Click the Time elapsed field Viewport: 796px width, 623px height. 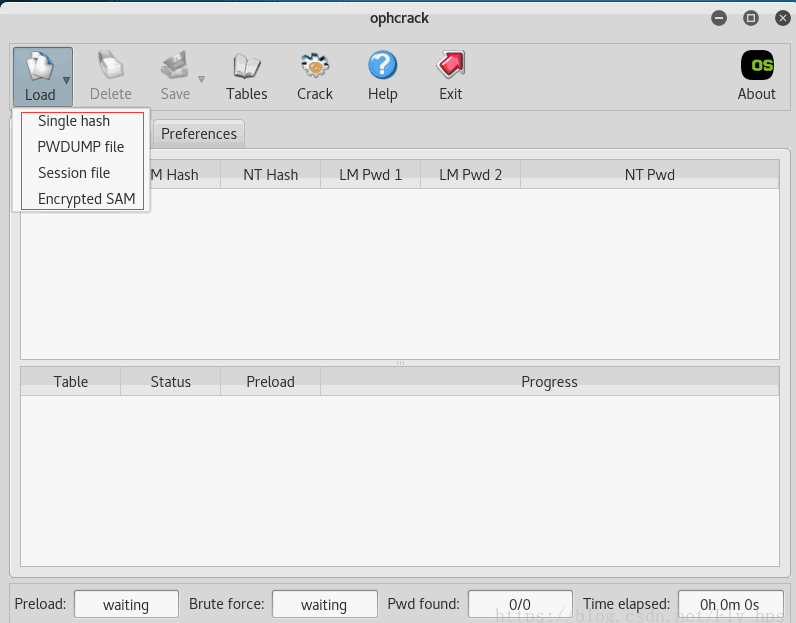click(731, 604)
